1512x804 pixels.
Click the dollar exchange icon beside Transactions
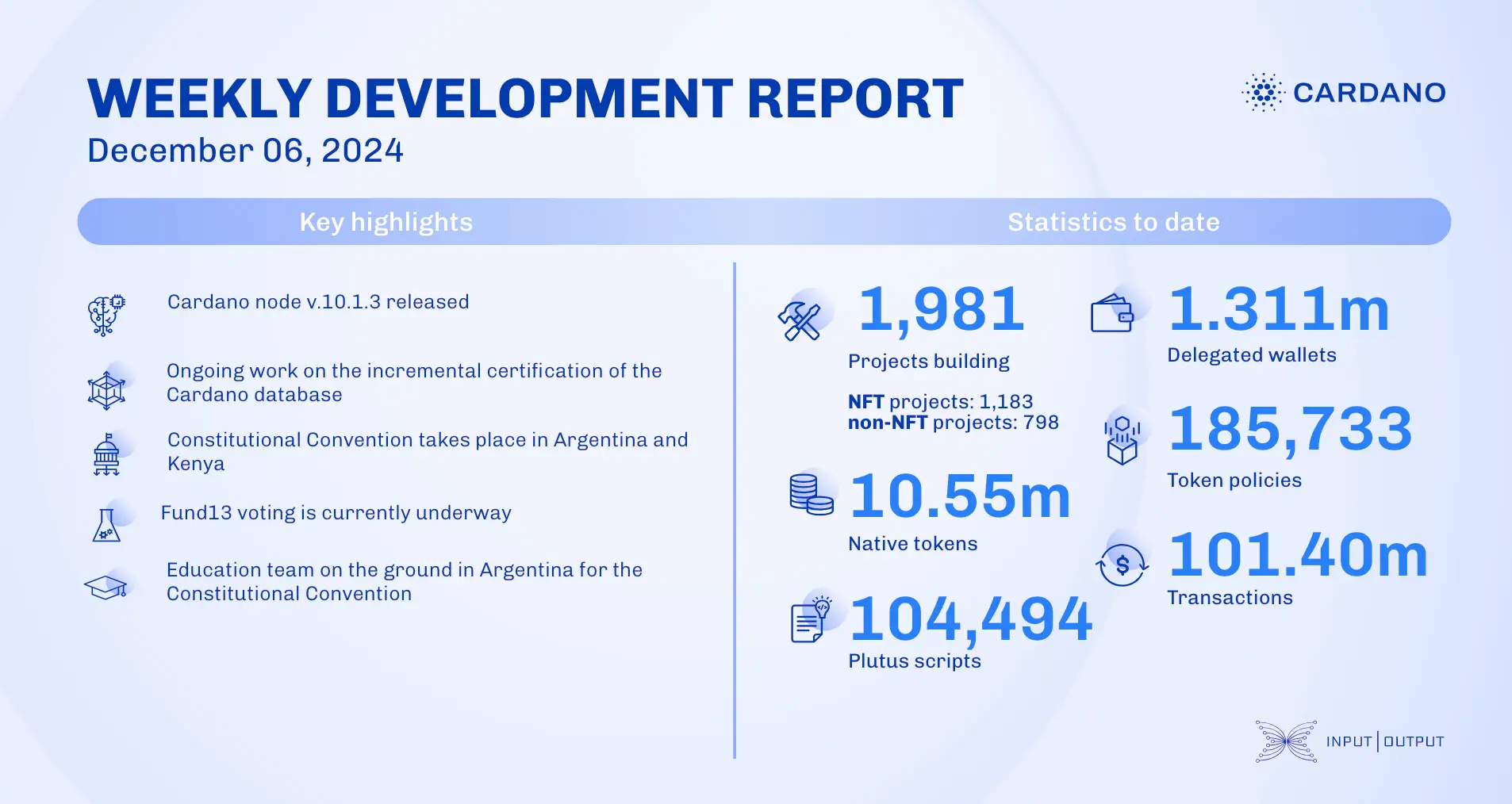point(1122,563)
